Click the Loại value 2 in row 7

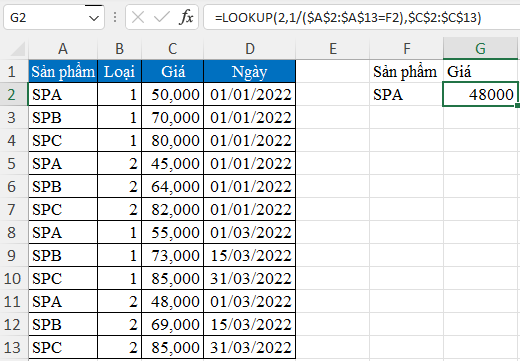point(119,209)
